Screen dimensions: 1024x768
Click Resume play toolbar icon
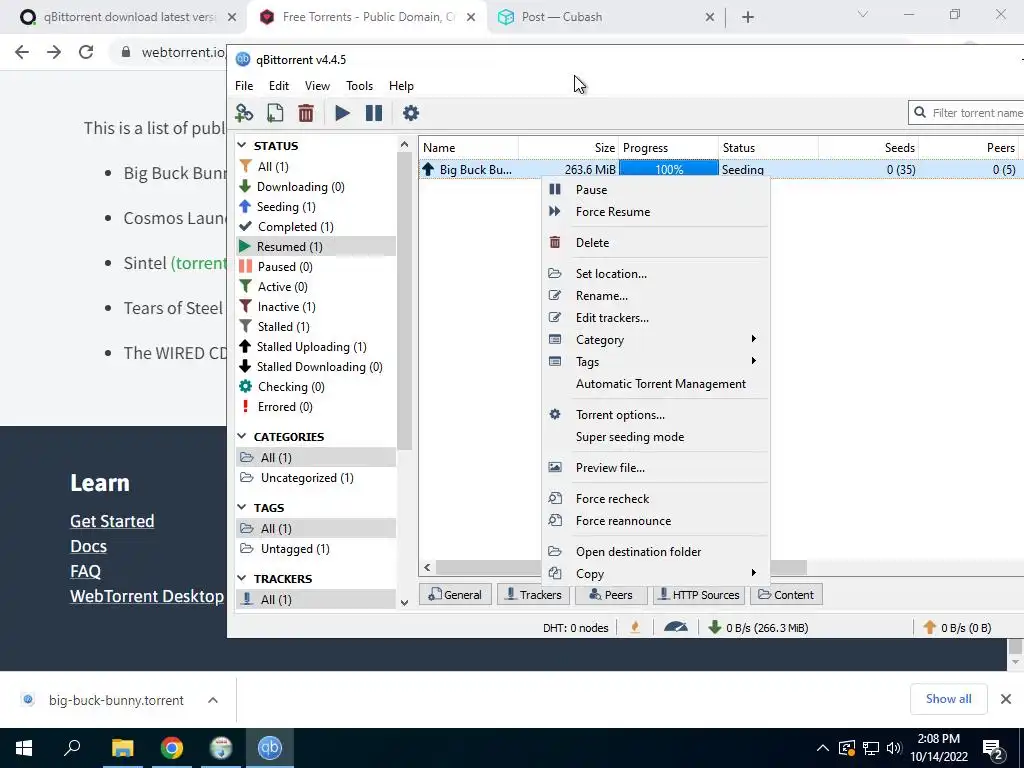tap(342, 113)
